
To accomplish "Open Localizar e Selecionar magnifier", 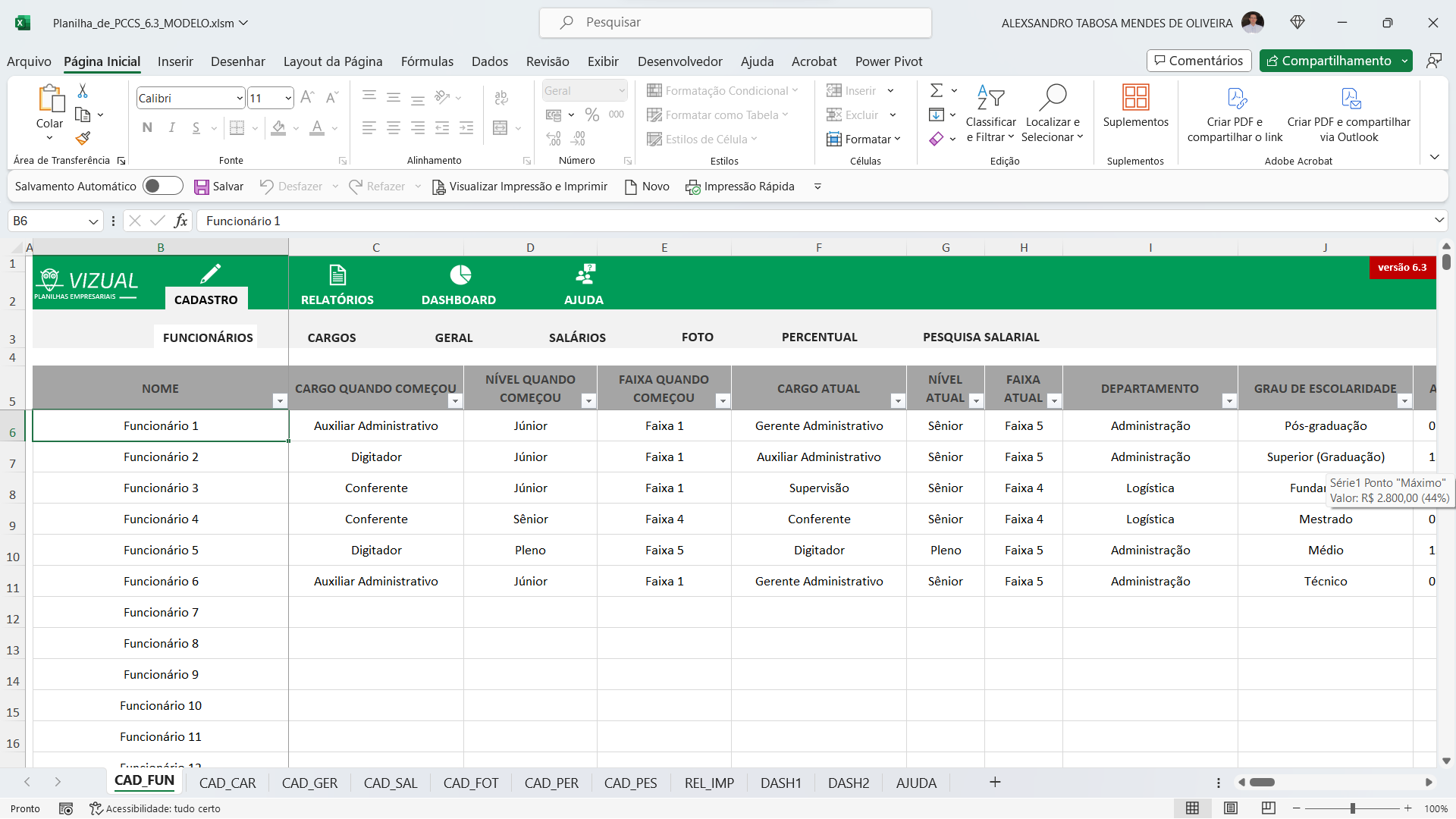I will [1052, 98].
